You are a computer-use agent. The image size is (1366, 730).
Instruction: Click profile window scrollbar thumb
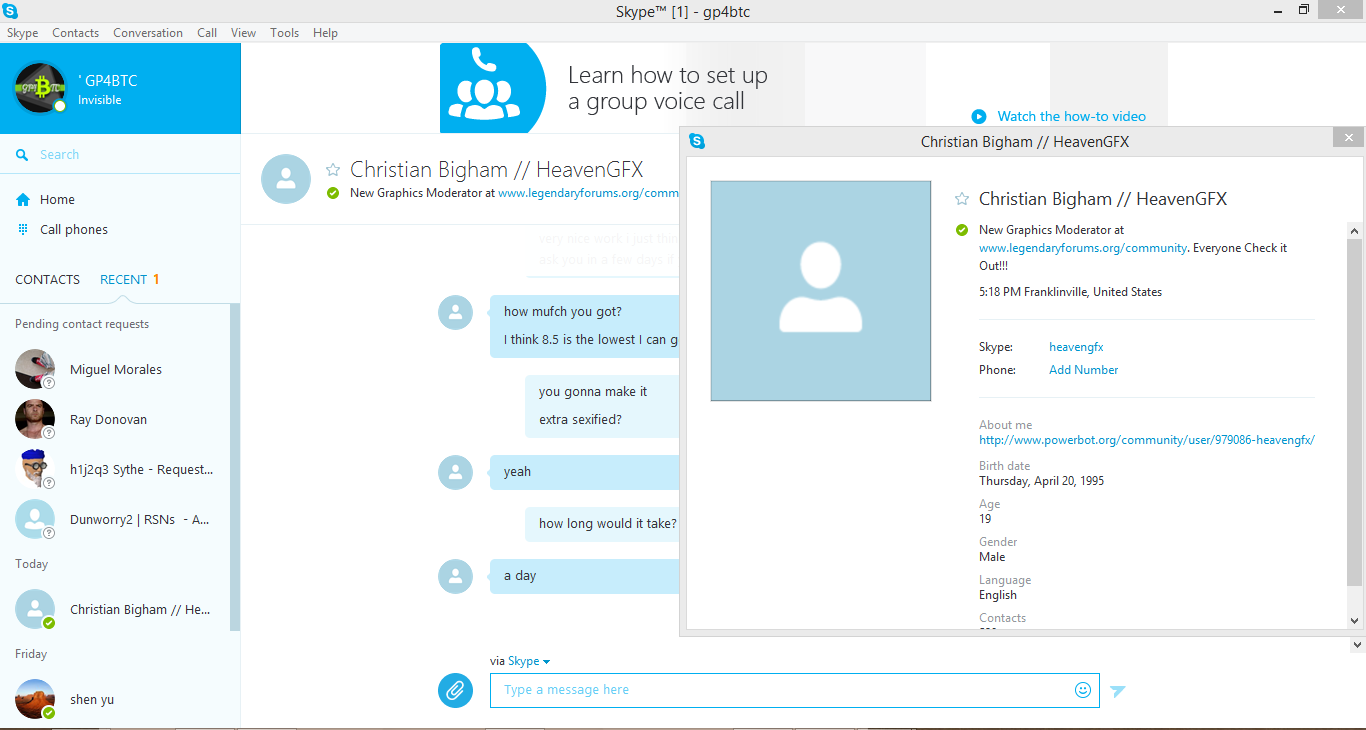coord(1355,412)
